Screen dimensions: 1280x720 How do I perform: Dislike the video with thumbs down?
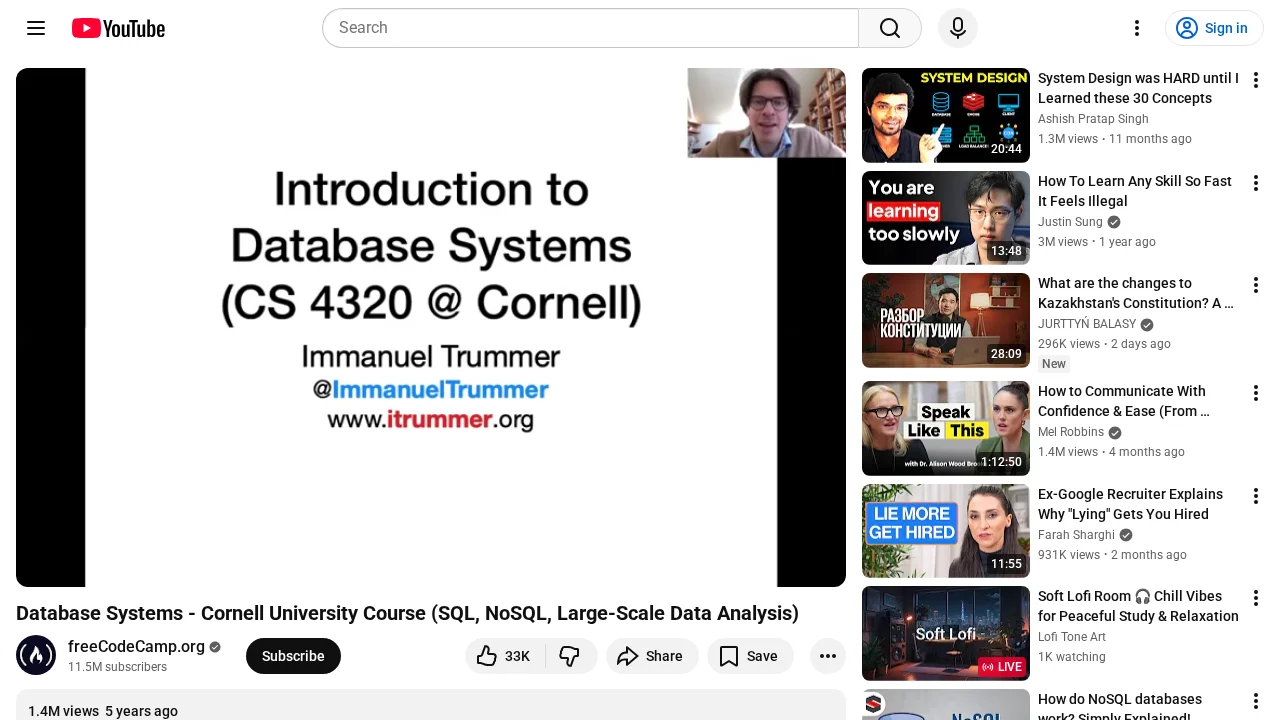coord(571,656)
